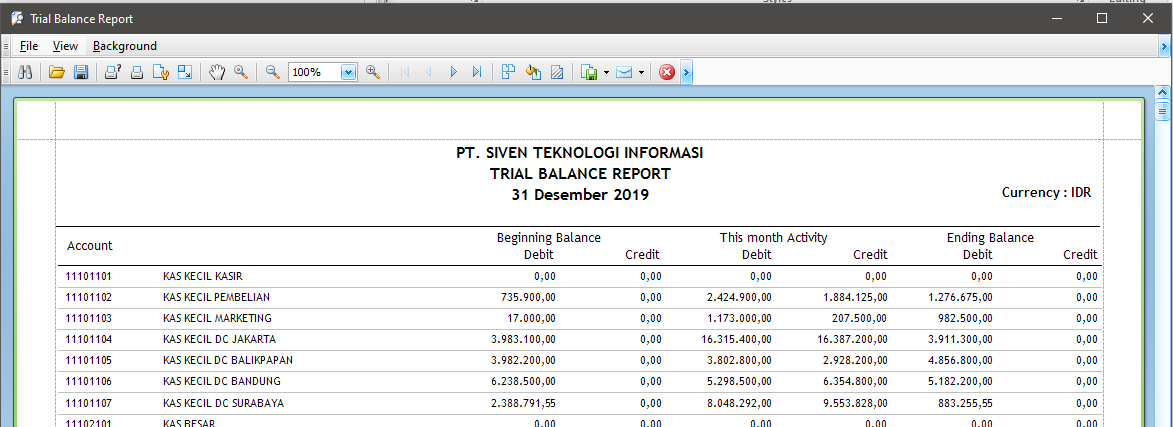
Task: Select the Magnifier tool
Action: (x=241, y=72)
